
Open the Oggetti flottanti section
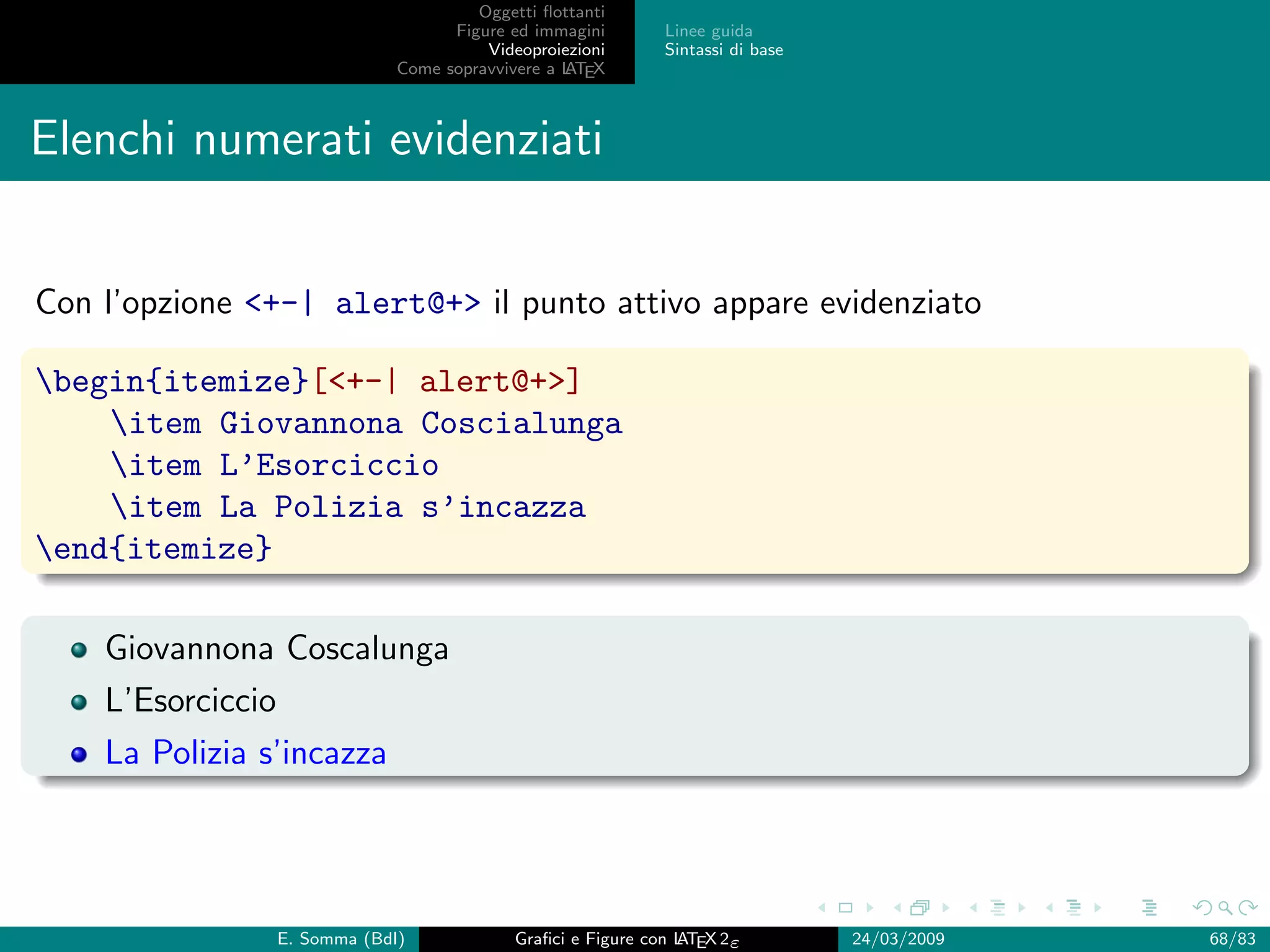(541, 12)
